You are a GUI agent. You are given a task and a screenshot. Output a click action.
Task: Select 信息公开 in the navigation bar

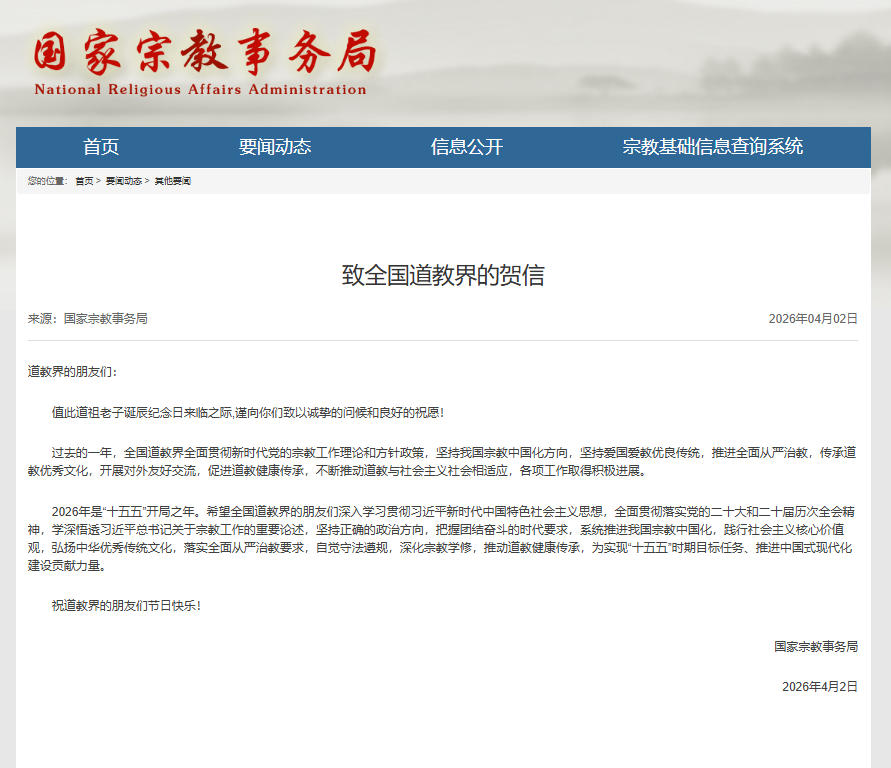(465, 146)
